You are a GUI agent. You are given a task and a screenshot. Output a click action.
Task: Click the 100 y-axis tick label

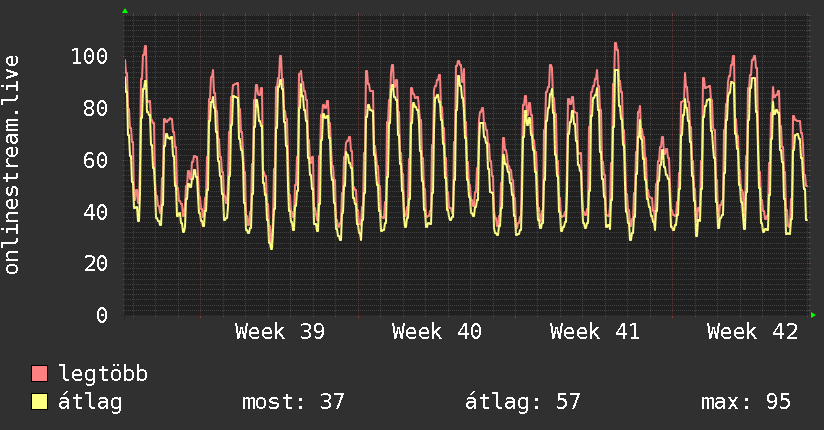89,56
